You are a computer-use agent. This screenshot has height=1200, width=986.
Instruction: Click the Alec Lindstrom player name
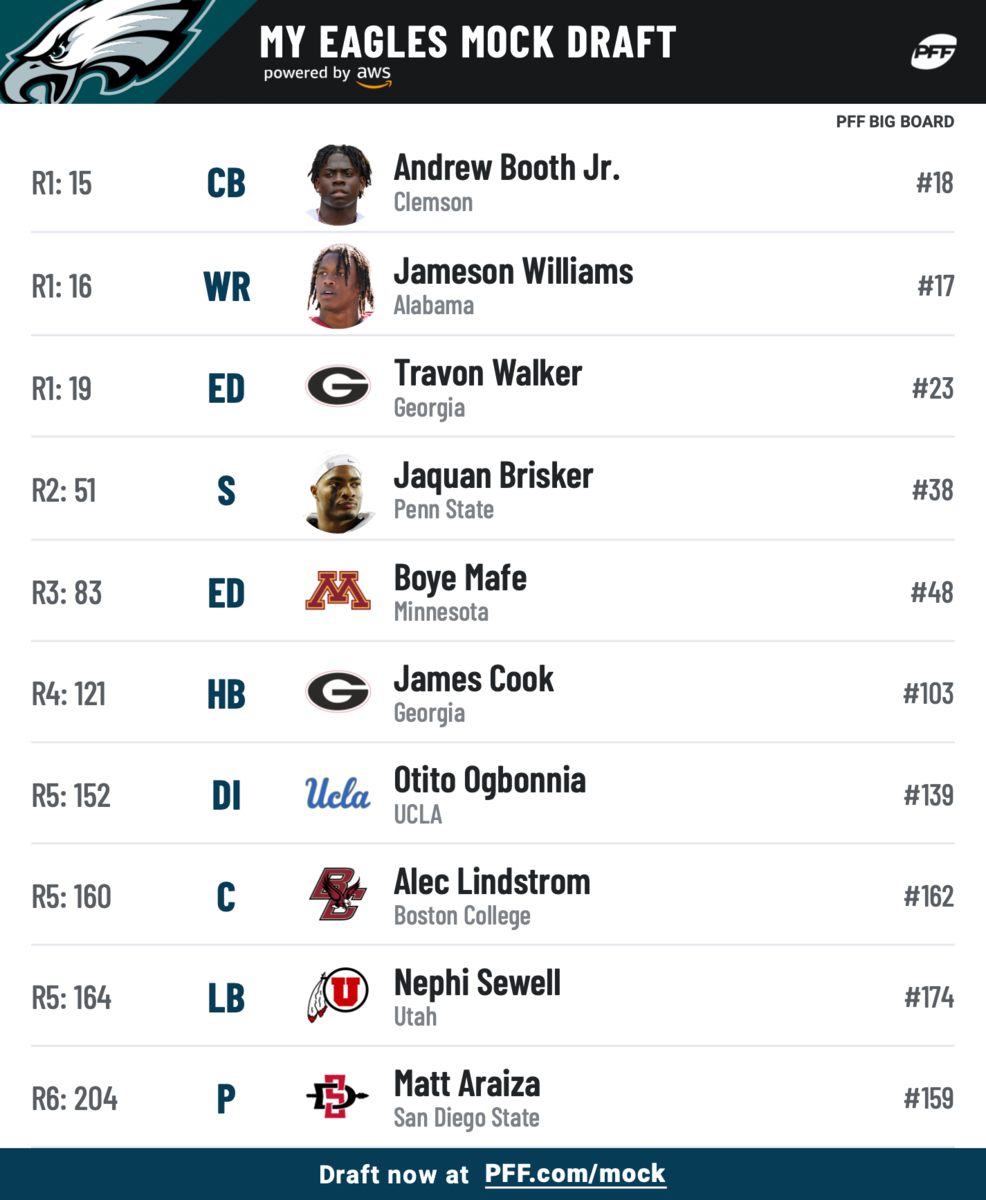coord(492,882)
